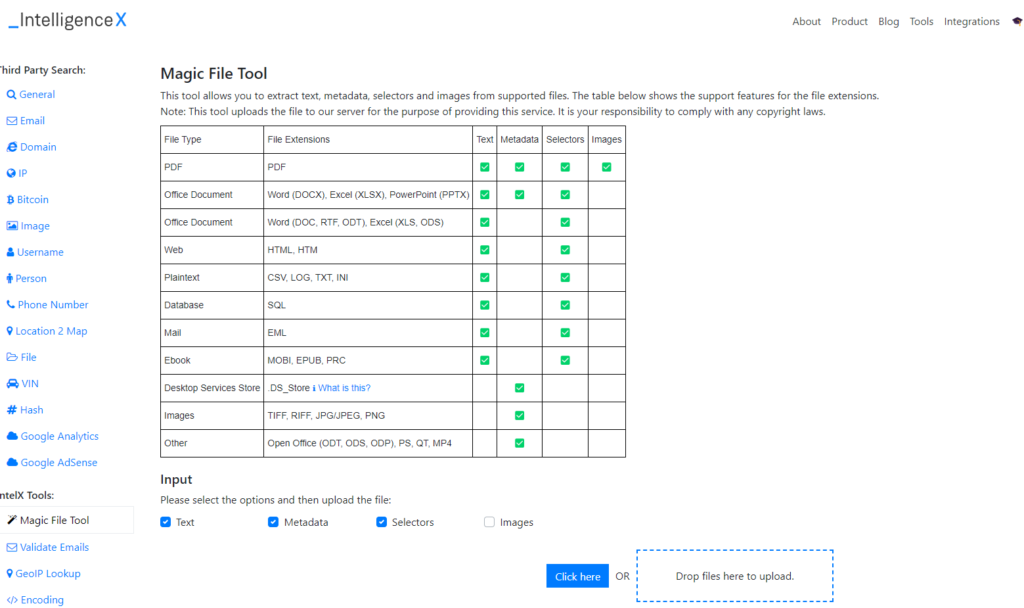Image resolution: width=1024 pixels, height=608 pixels.
Task: Click the EML extension cell
Action: (x=368, y=332)
